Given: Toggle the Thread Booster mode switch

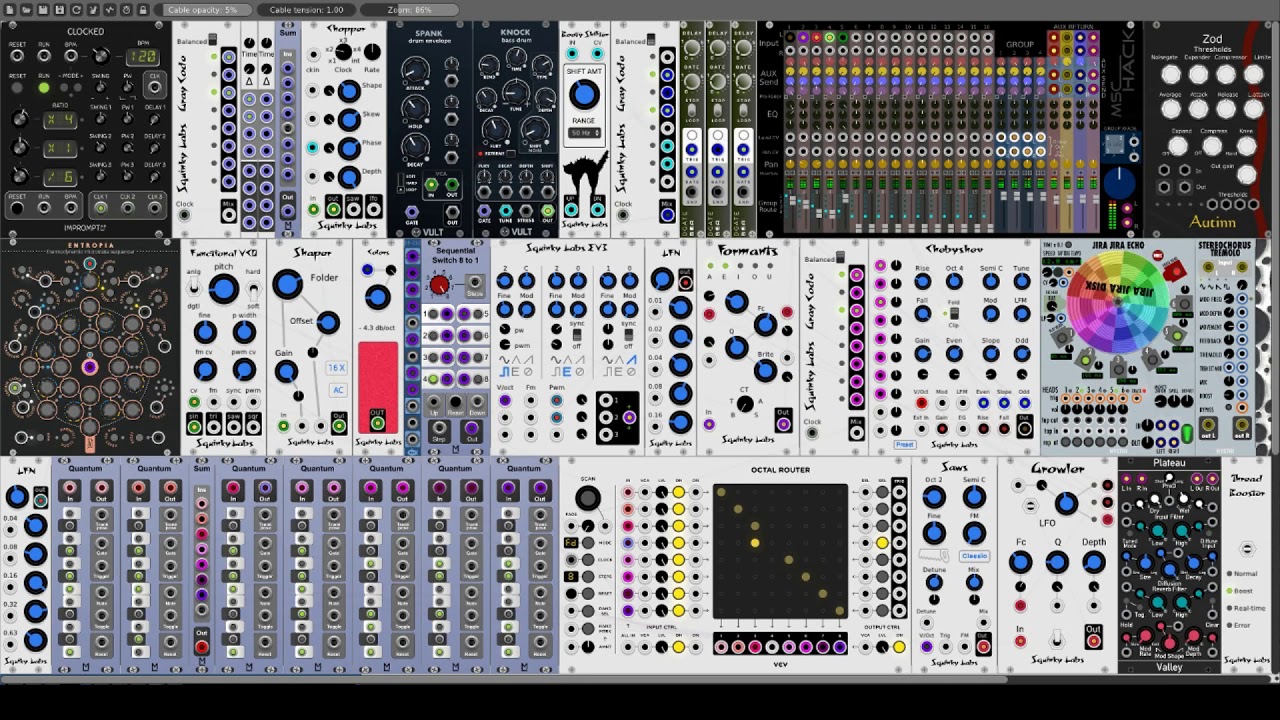Looking at the screenshot, I should pos(1247,549).
